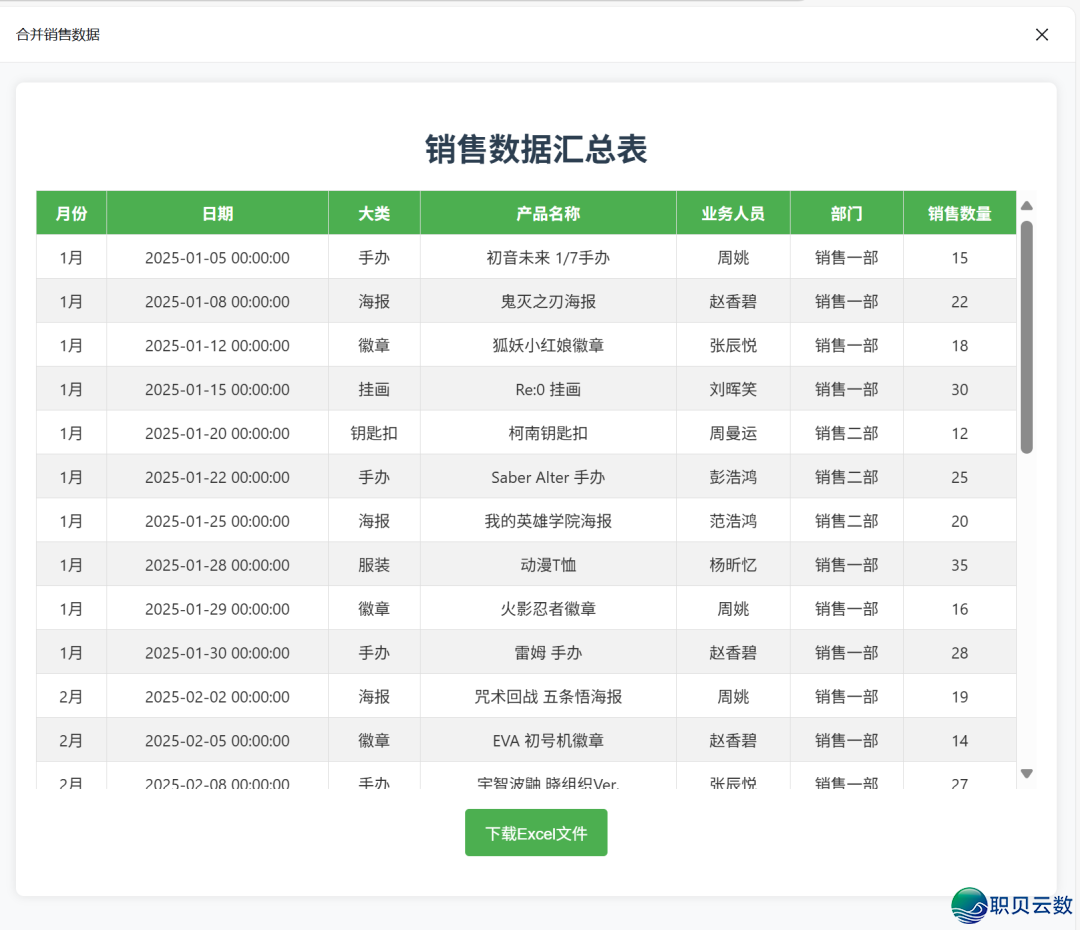
Task: Click the quantity cell 35
Action: tap(959, 565)
